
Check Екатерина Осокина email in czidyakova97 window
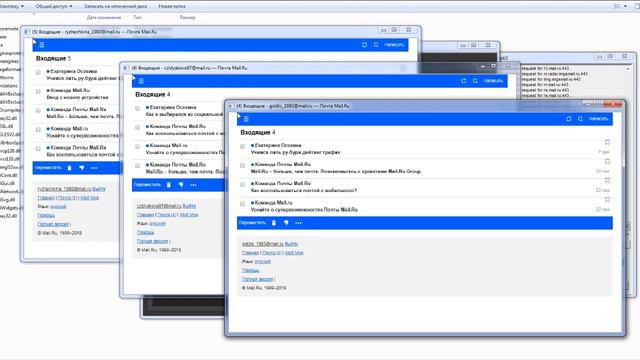coord(138,108)
